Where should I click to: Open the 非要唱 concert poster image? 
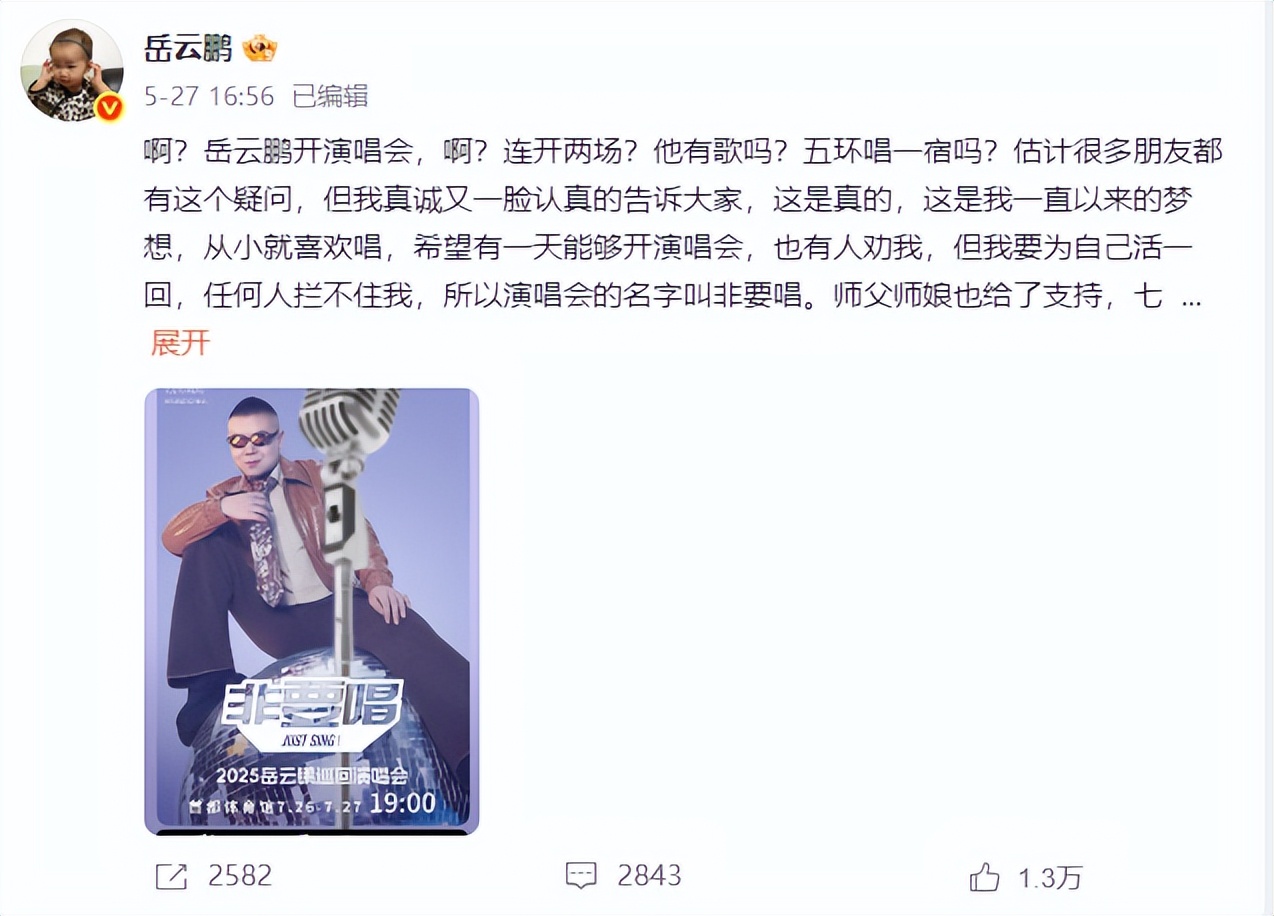pos(312,611)
